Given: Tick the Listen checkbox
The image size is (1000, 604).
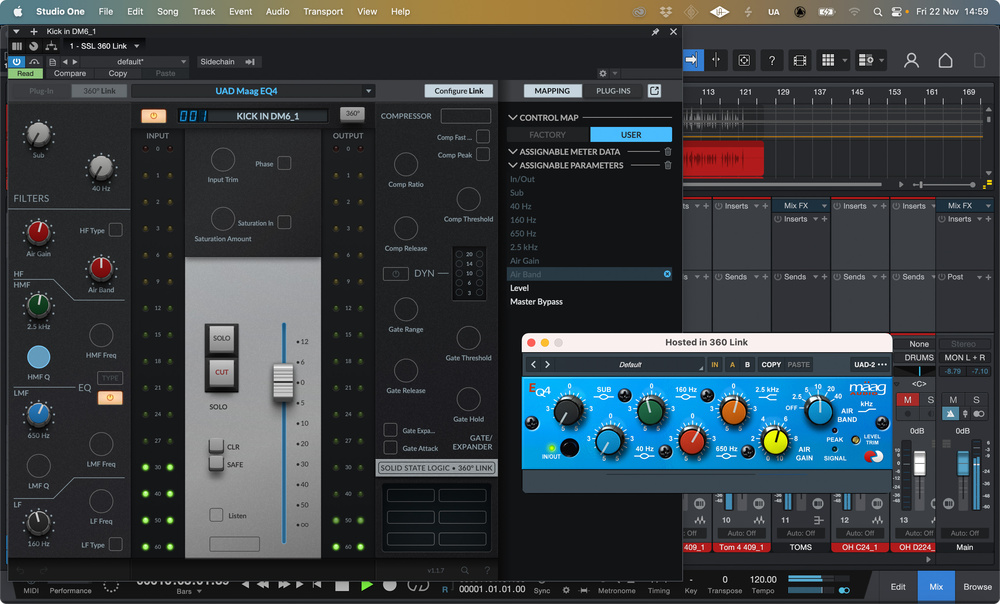Looking at the screenshot, I should click(216, 515).
